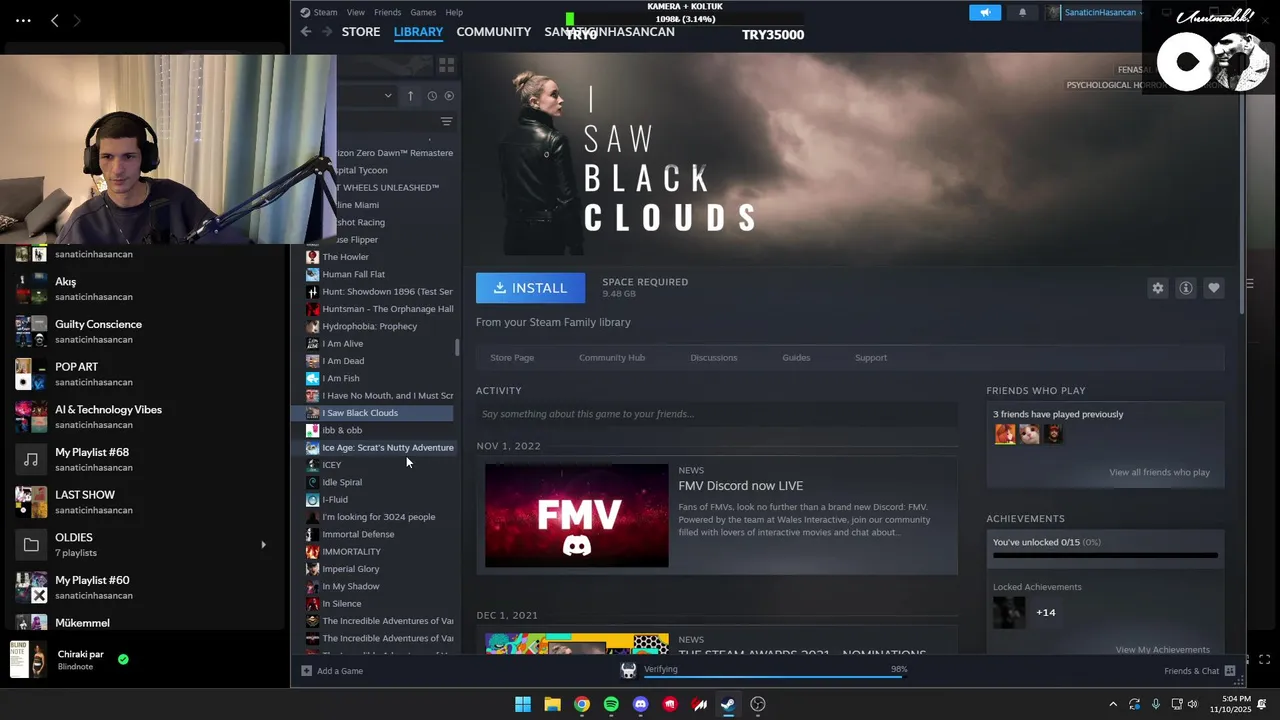Open the Community Hub link
The width and height of the screenshot is (1280, 720).
(x=612, y=357)
